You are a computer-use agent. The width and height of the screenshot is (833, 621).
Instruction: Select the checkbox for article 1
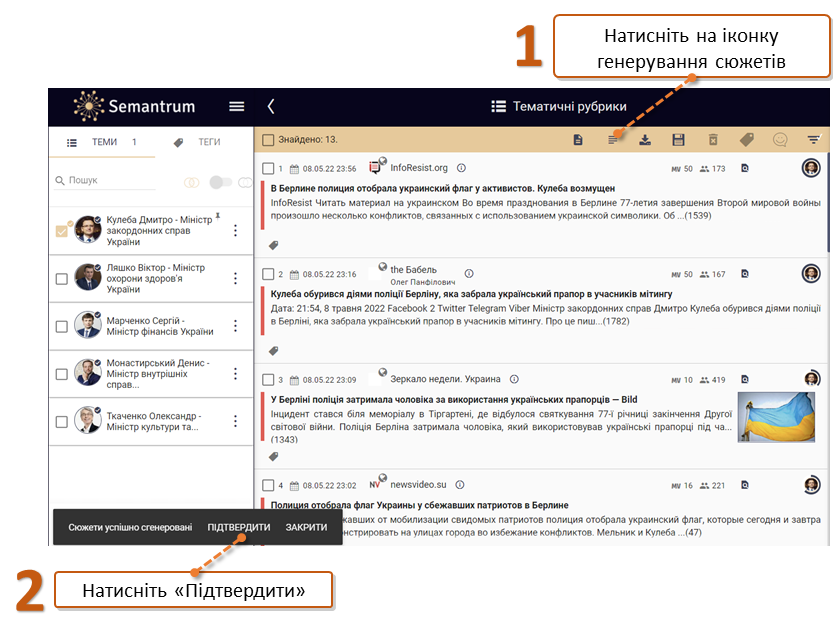coord(268,168)
